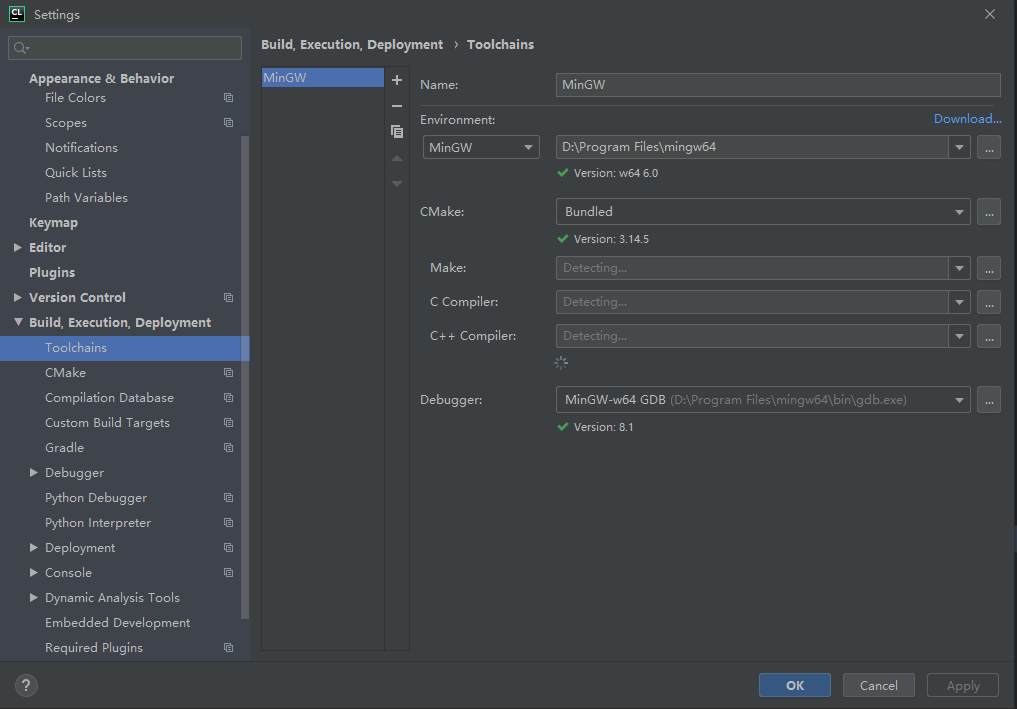Add a new toolchain with plus icon

397,80
